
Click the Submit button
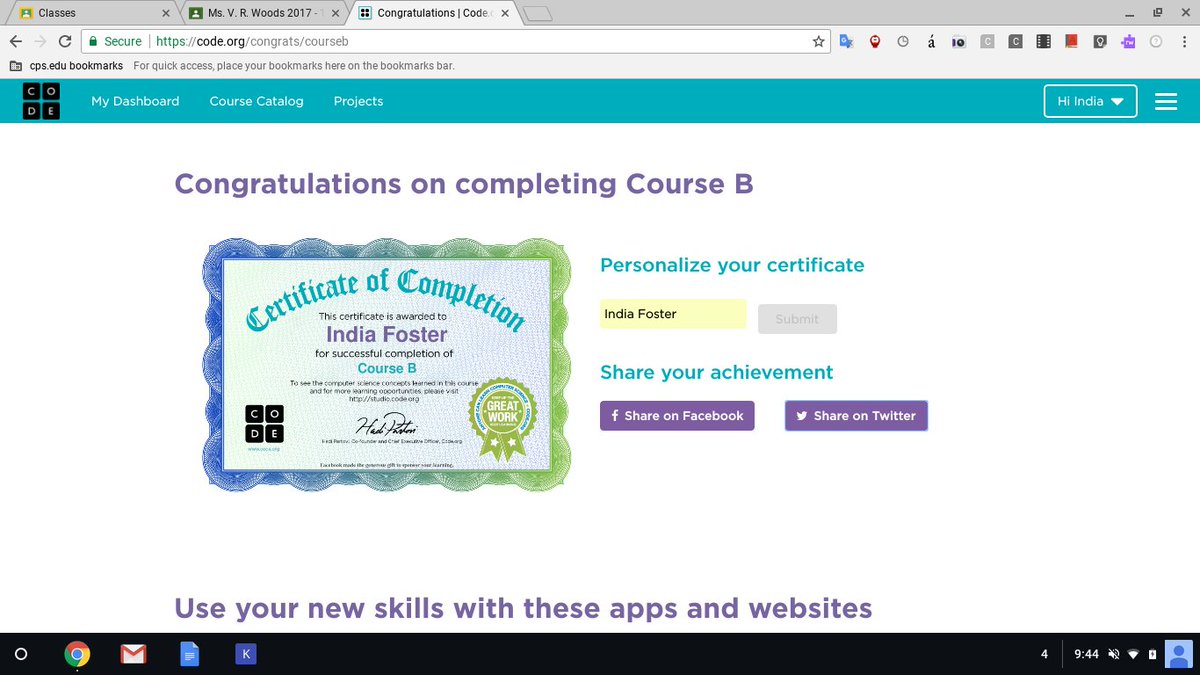coord(797,319)
